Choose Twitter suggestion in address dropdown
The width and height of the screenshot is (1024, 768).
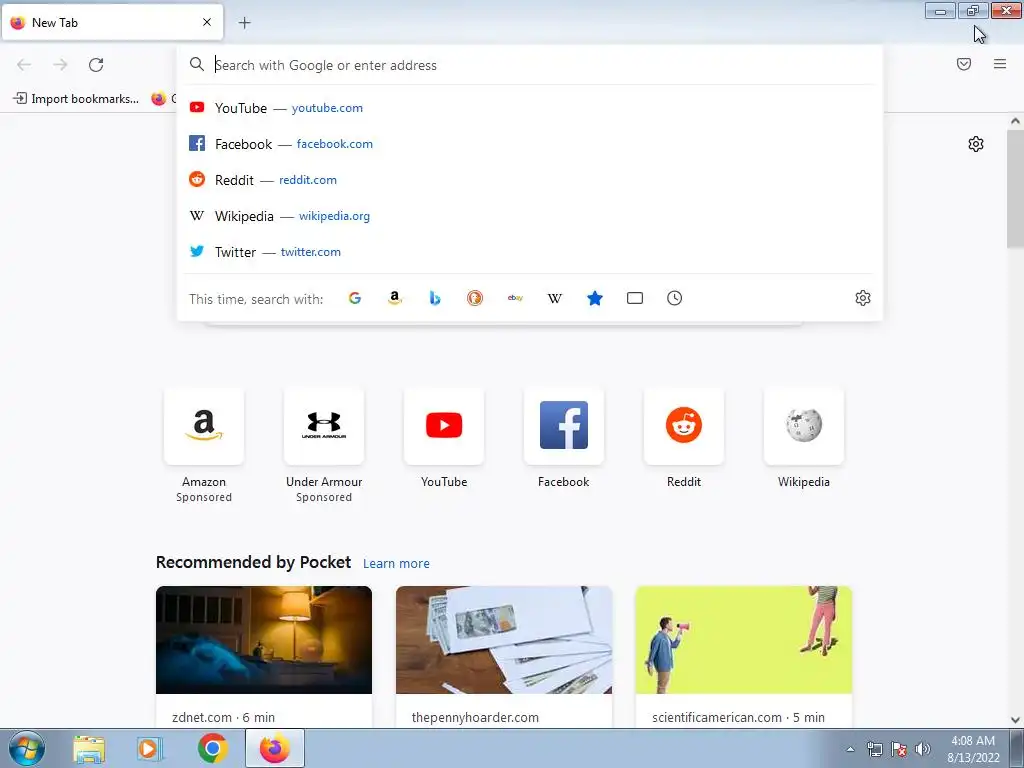tap(530, 251)
